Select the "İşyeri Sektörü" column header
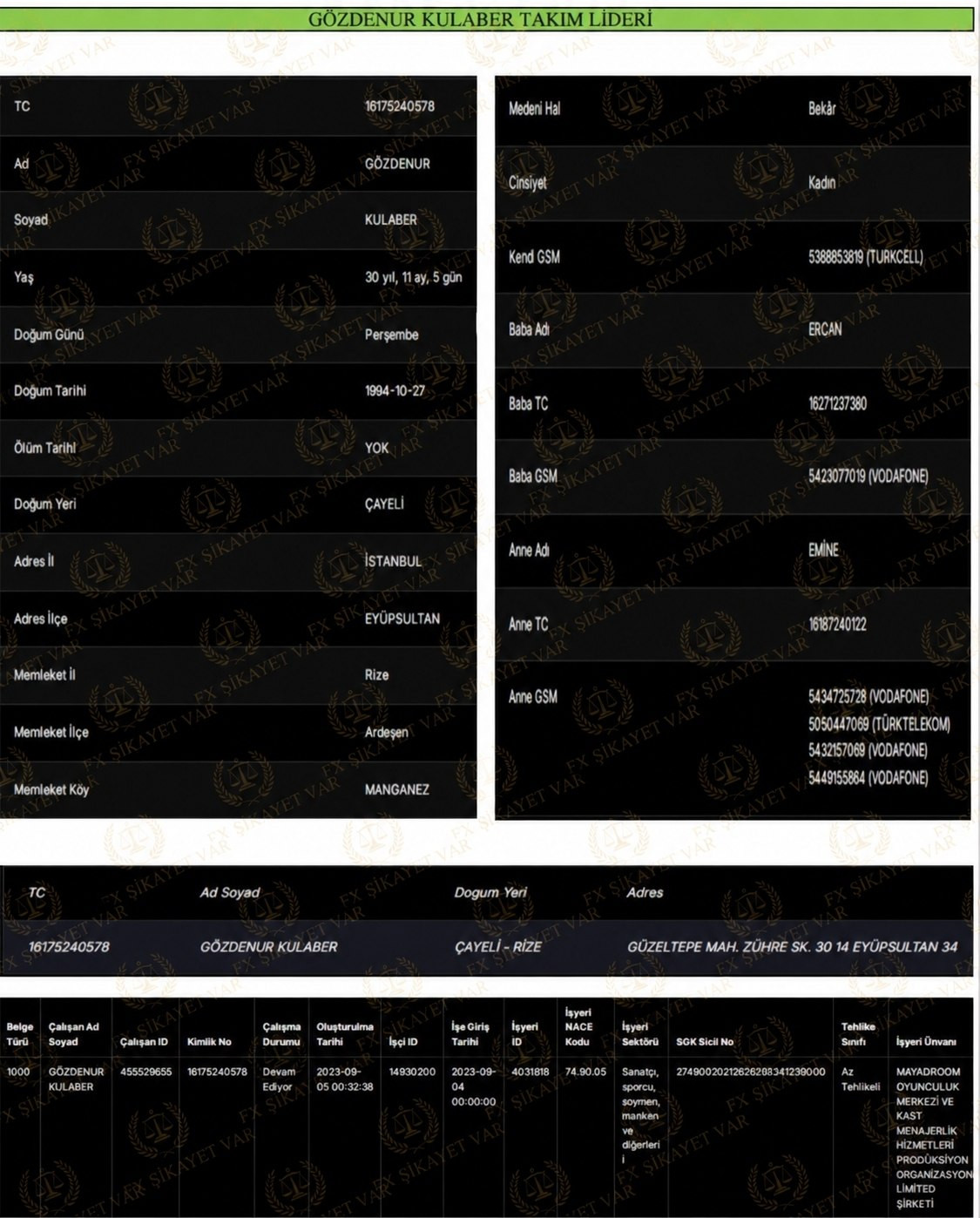This screenshot has height=1218, width=980. tap(640, 1034)
